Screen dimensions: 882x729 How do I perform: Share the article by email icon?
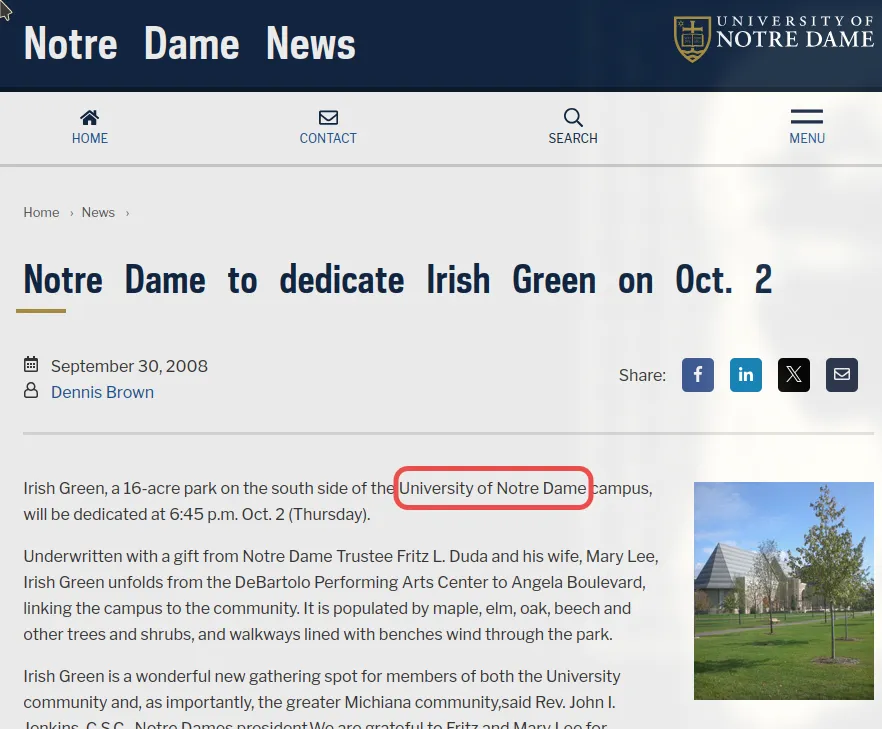click(842, 375)
